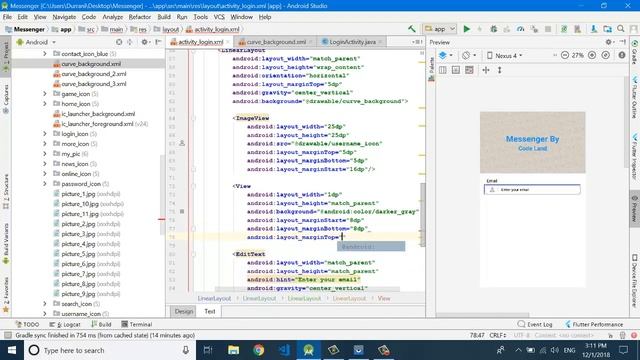This screenshot has width=640, height=360.
Task: Click the Attach debugger to process icon
Action: click(x=534, y=29)
